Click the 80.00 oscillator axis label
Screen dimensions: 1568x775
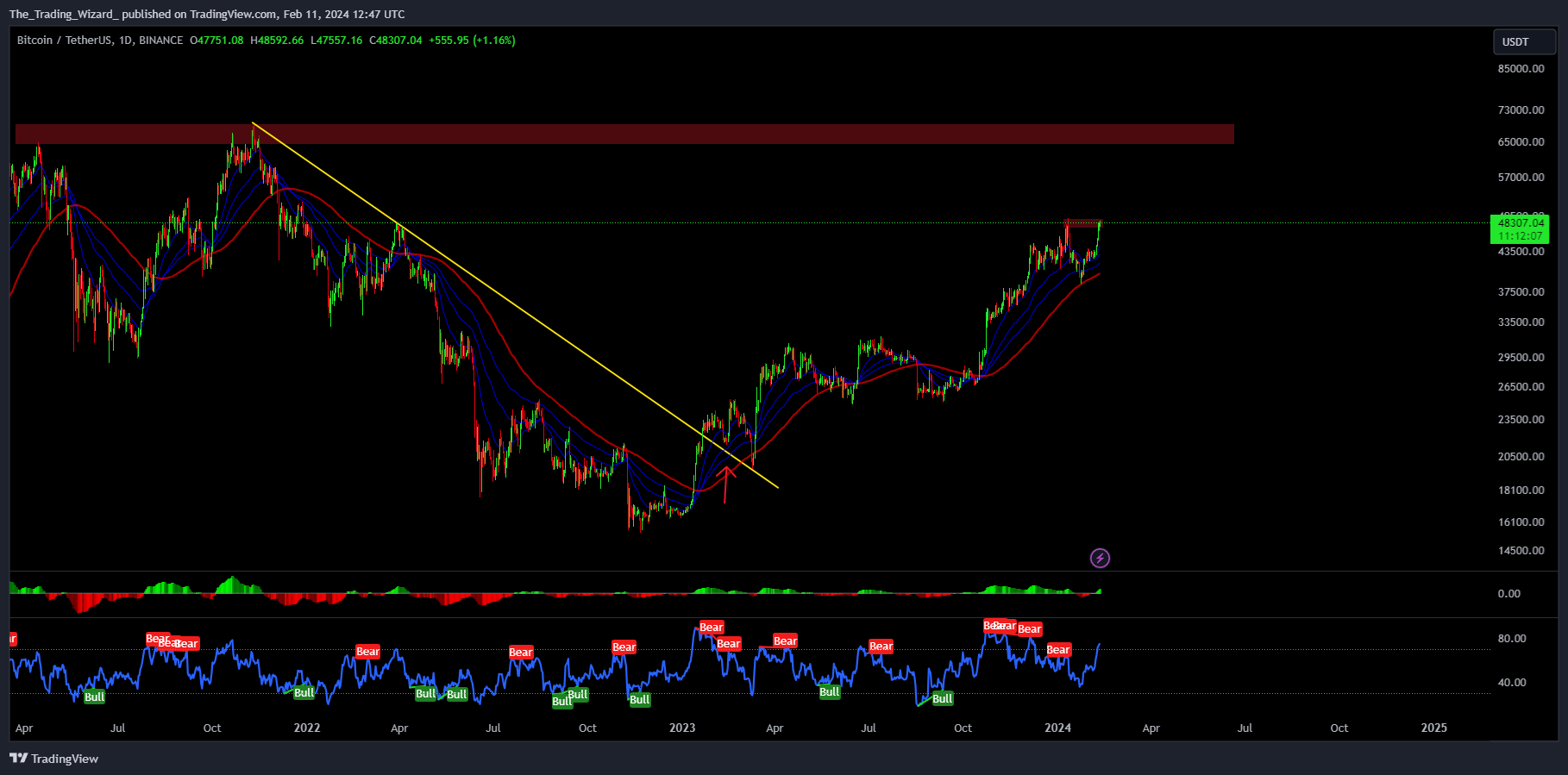1511,639
